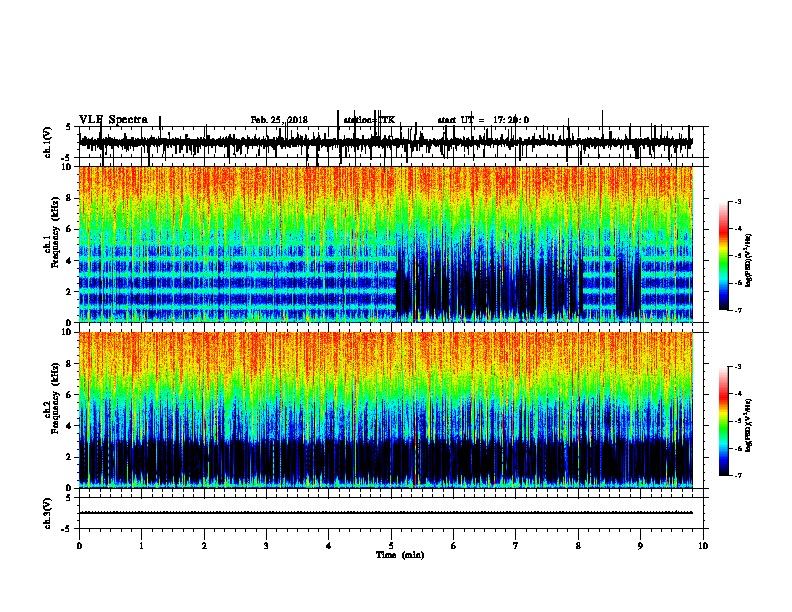This screenshot has width=792, height=612.
Task: Click time axis tick label '8'
Action: click(x=578, y=545)
